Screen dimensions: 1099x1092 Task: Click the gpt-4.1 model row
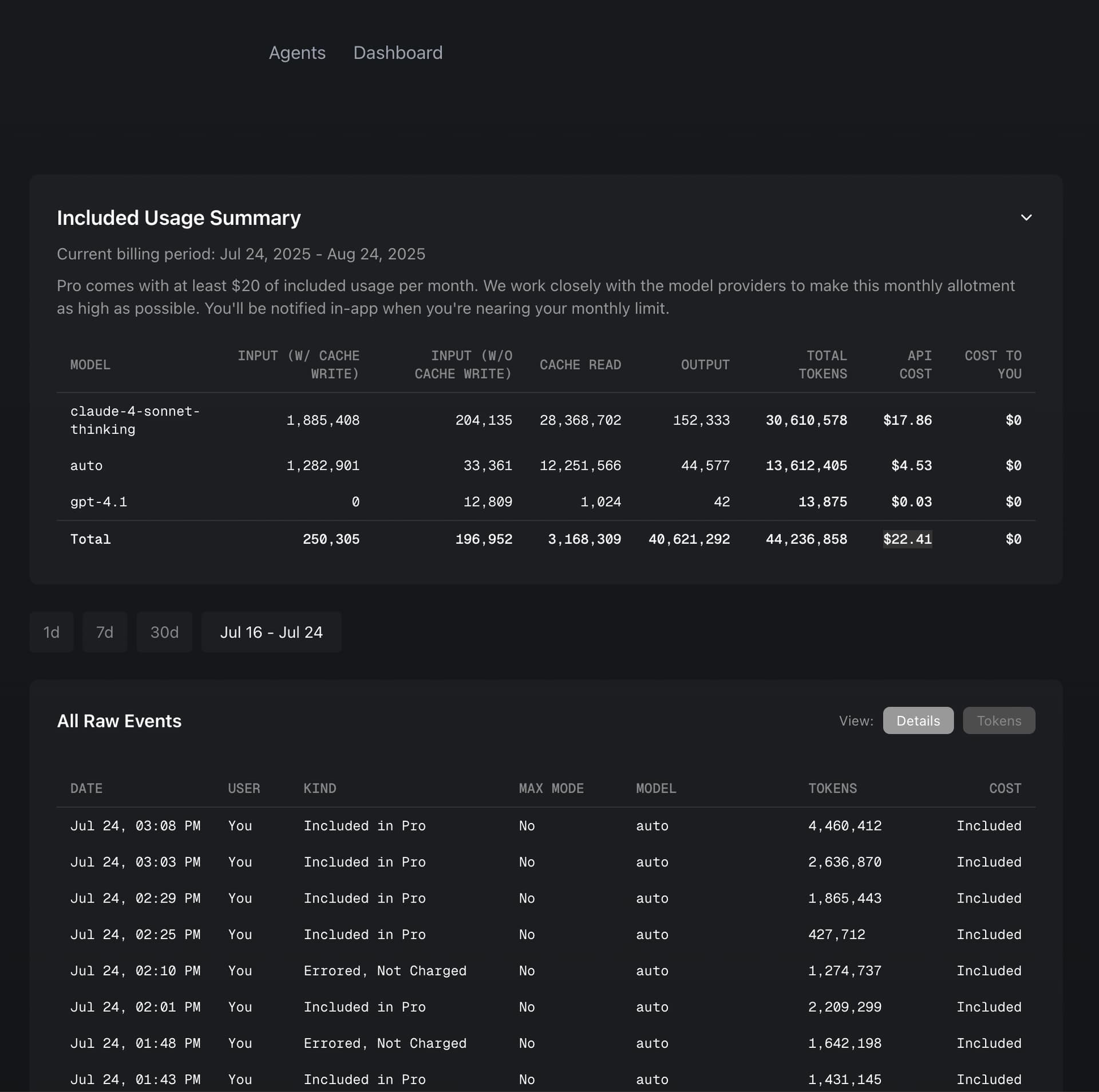pos(98,502)
